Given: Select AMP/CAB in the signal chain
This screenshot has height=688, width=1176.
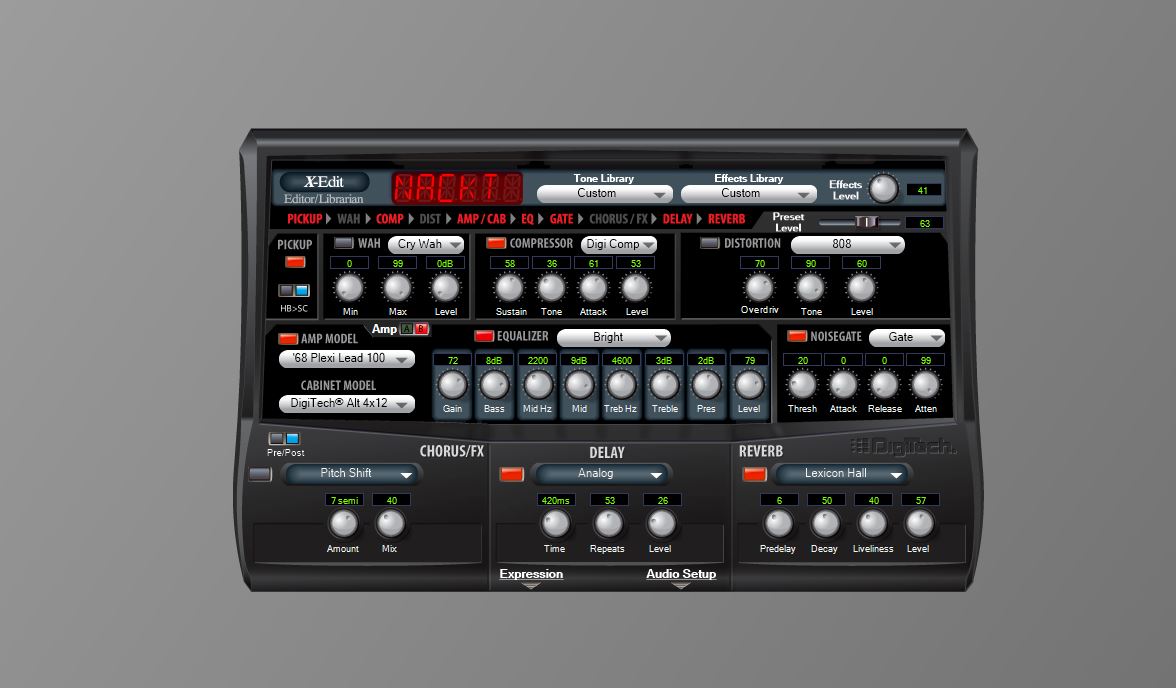Looking at the screenshot, I should pos(482,219).
